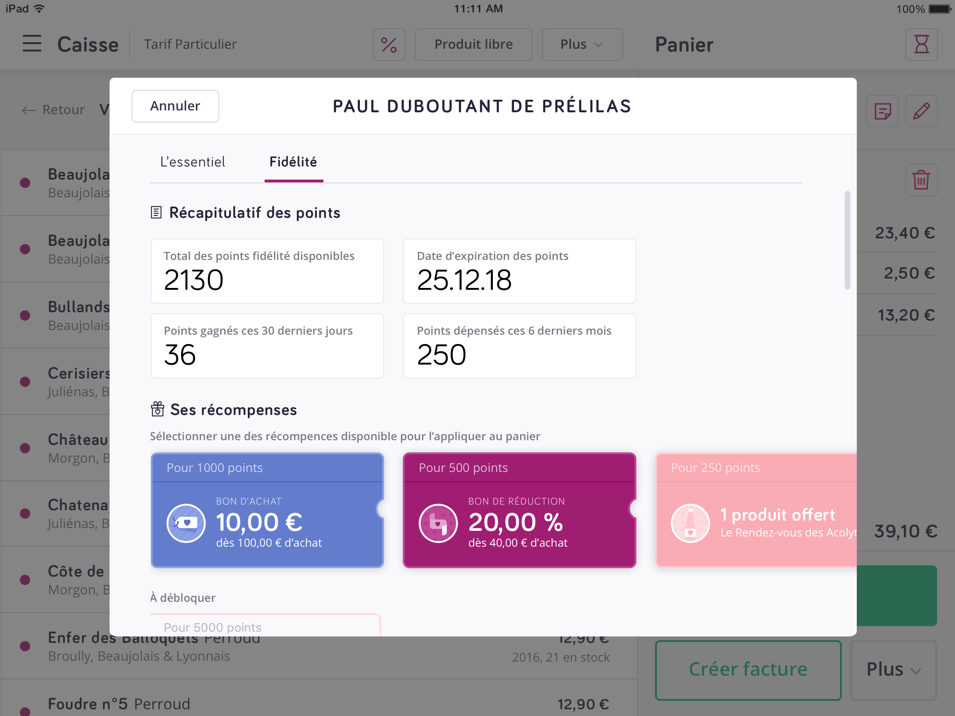Screen dimensions: 955x716
Task: Click the gift icon beside Ses récompenses
Action: tap(157, 409)
